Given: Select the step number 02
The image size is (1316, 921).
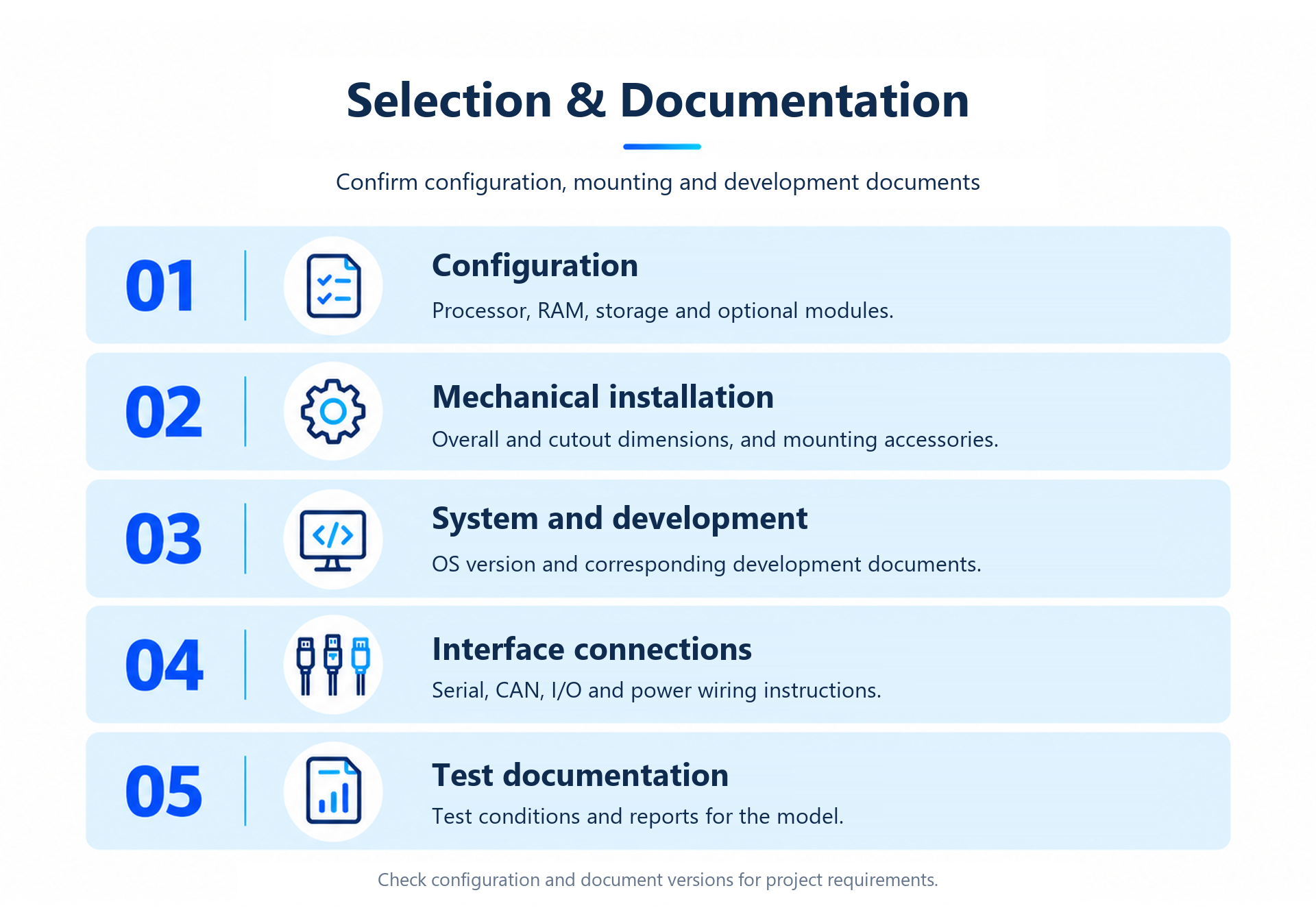Looking at the screenshot, I should 164,412.
